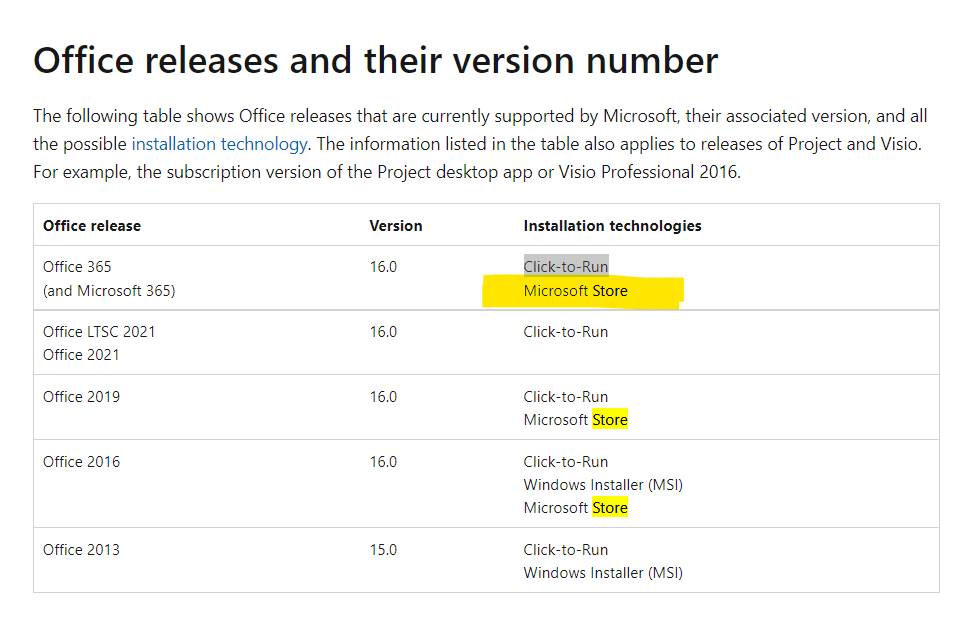Click the selected Click-to-Run text for Office 365

point(566,267)
